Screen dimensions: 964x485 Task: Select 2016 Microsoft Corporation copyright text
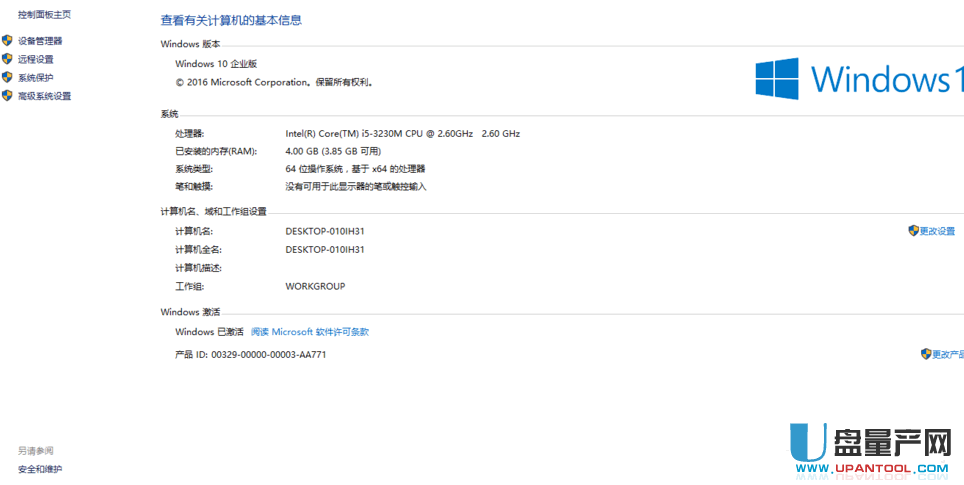tap(274, 82)
